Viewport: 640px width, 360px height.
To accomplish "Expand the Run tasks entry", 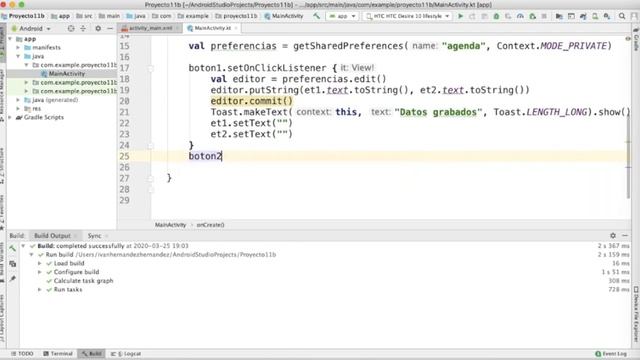I will click(x=40, y=289).
